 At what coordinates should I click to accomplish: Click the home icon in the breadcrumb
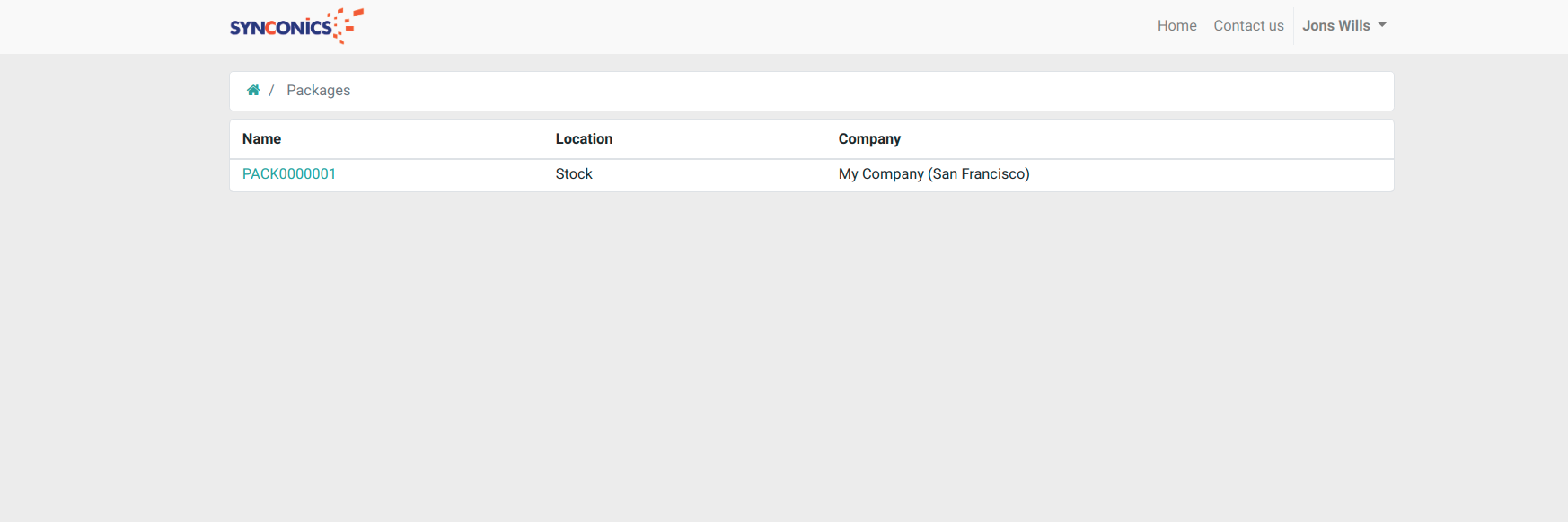click(x=253, y=90)
